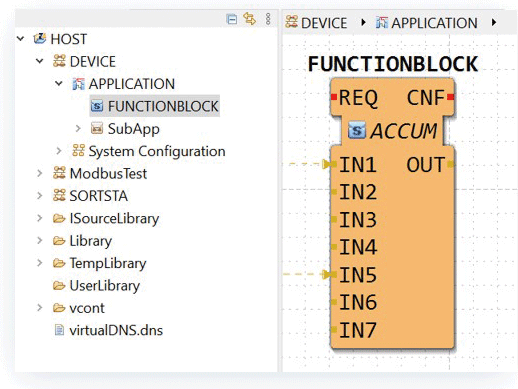
Task: Open breadcrumb dropdown arrow after APPLICATION
Action: [x=494, y=22]
